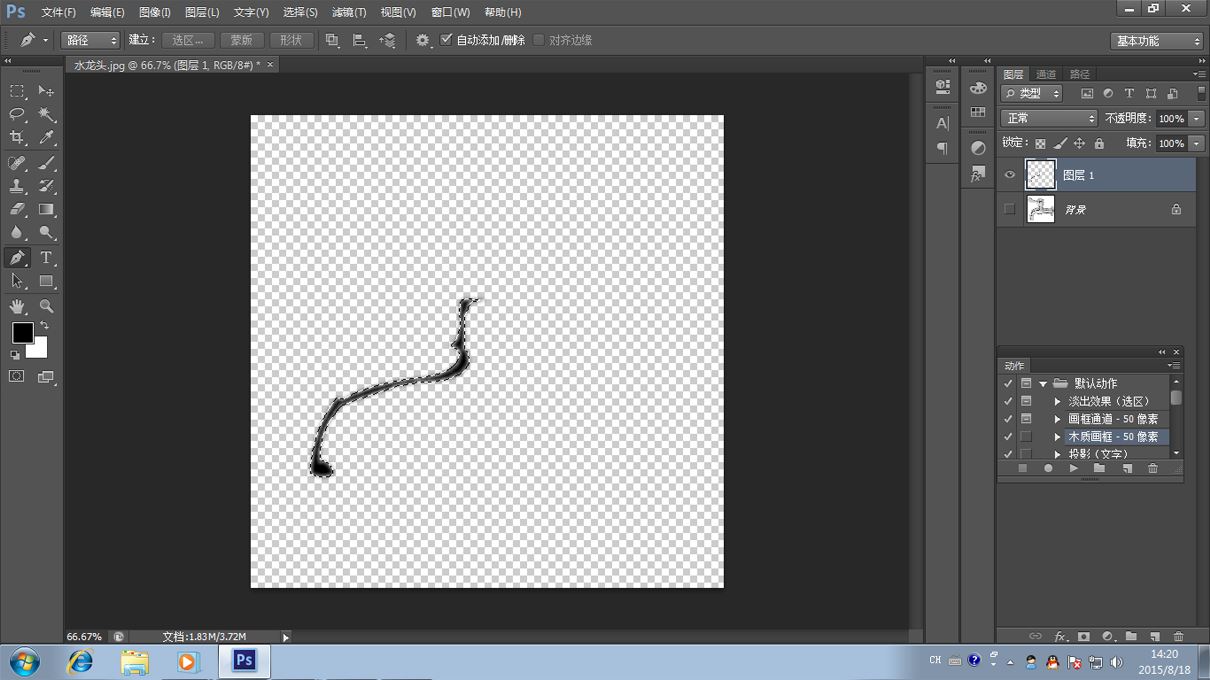The width and height of the screenshot is (1210, 680).
Task: Open the 滤镜(T) menu
Action: click(349, 12)
